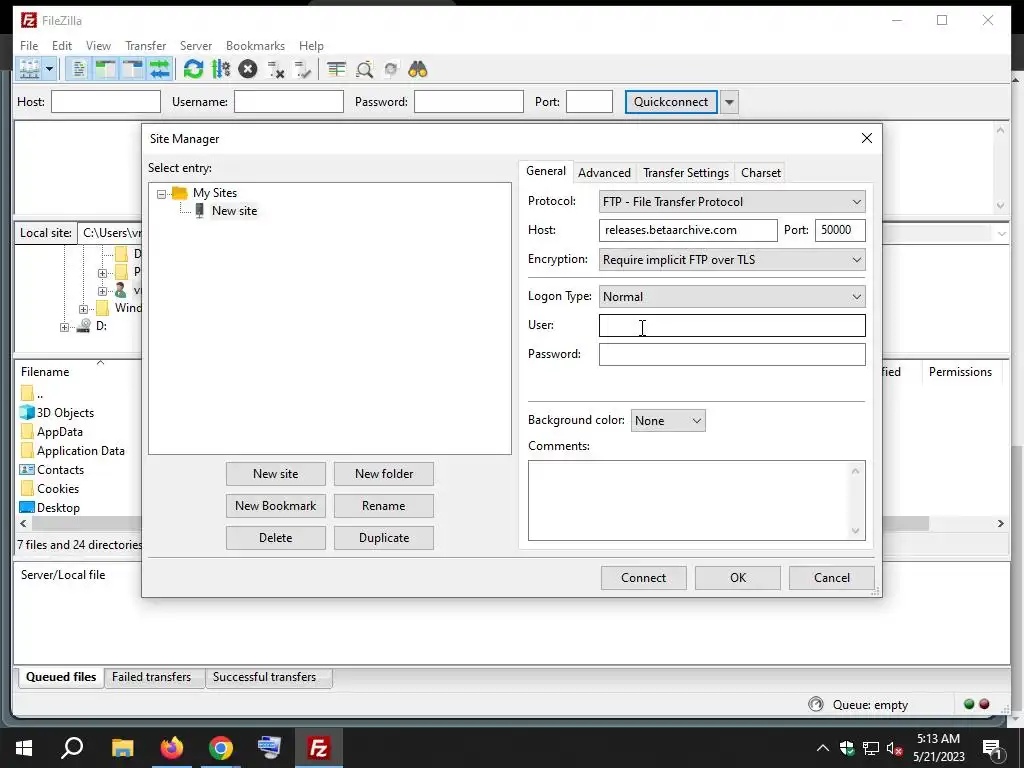Click the New site button
The image size is (1024, 768).
tap(276, 474)
